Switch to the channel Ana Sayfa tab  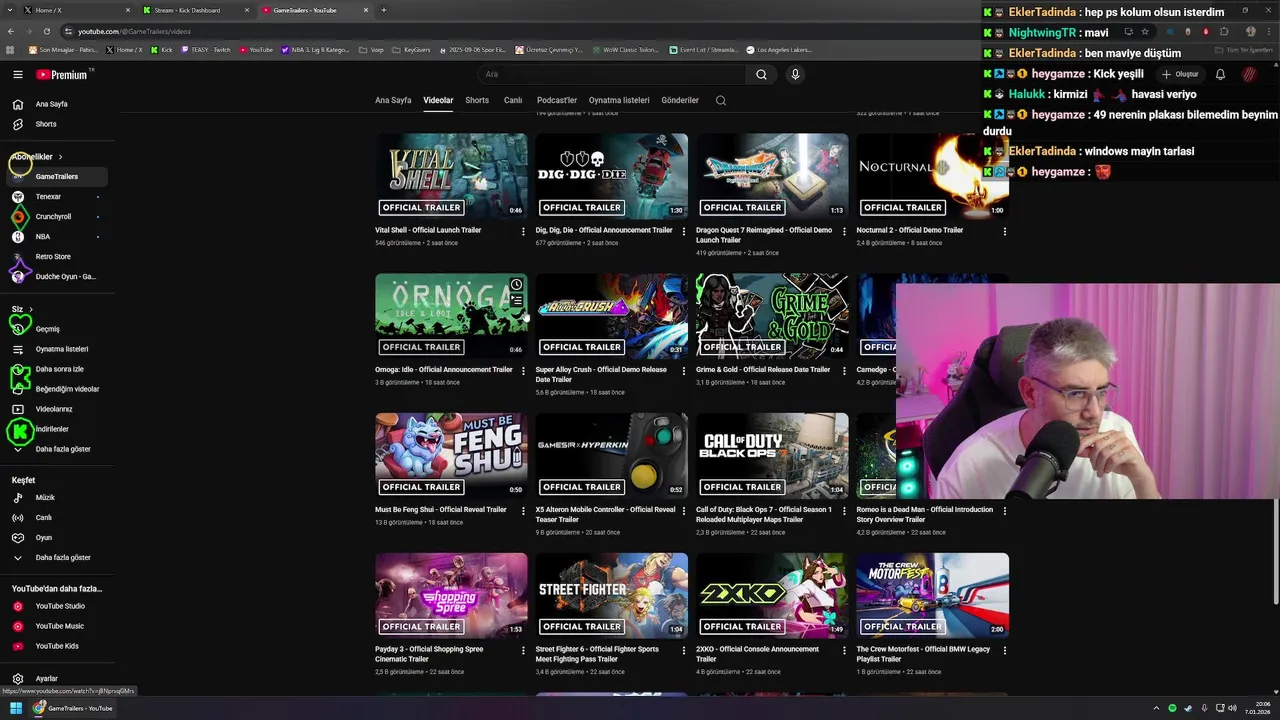click(x=393, y=100)
